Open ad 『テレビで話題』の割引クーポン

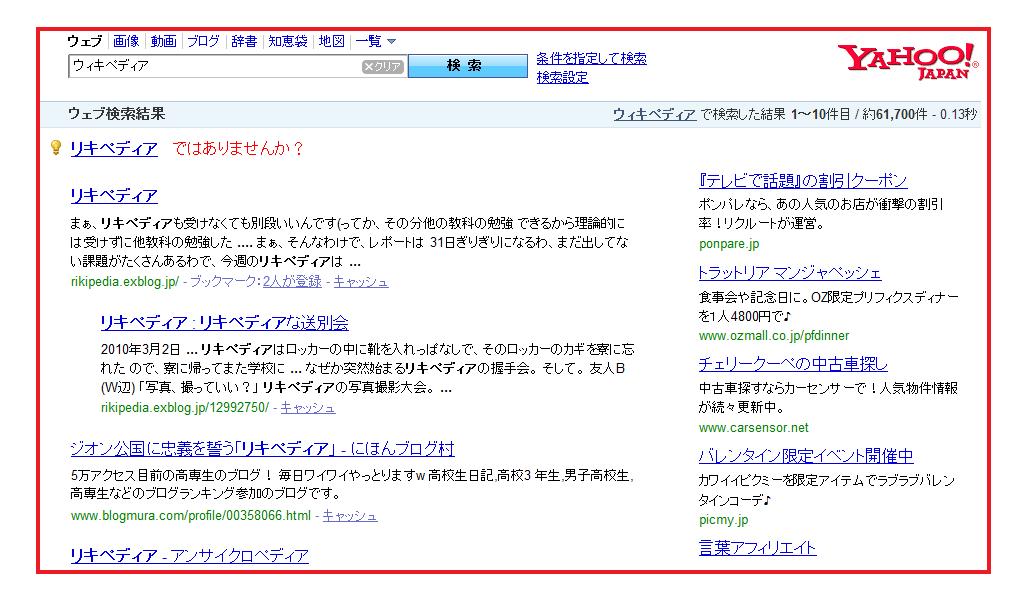pyautogui.click(x=803, y=180)
